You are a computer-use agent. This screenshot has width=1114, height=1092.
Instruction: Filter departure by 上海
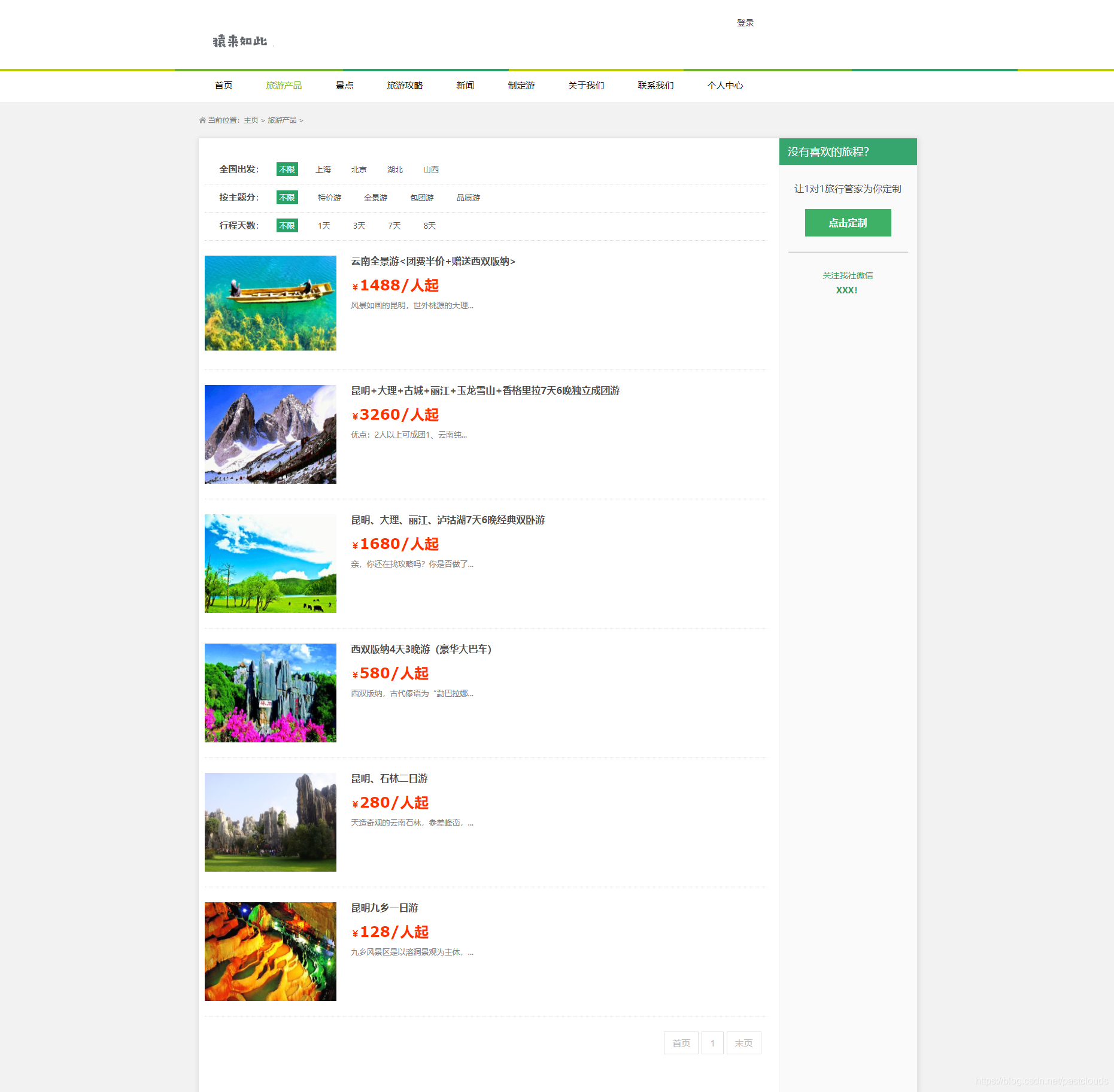(x=323, y=169)
